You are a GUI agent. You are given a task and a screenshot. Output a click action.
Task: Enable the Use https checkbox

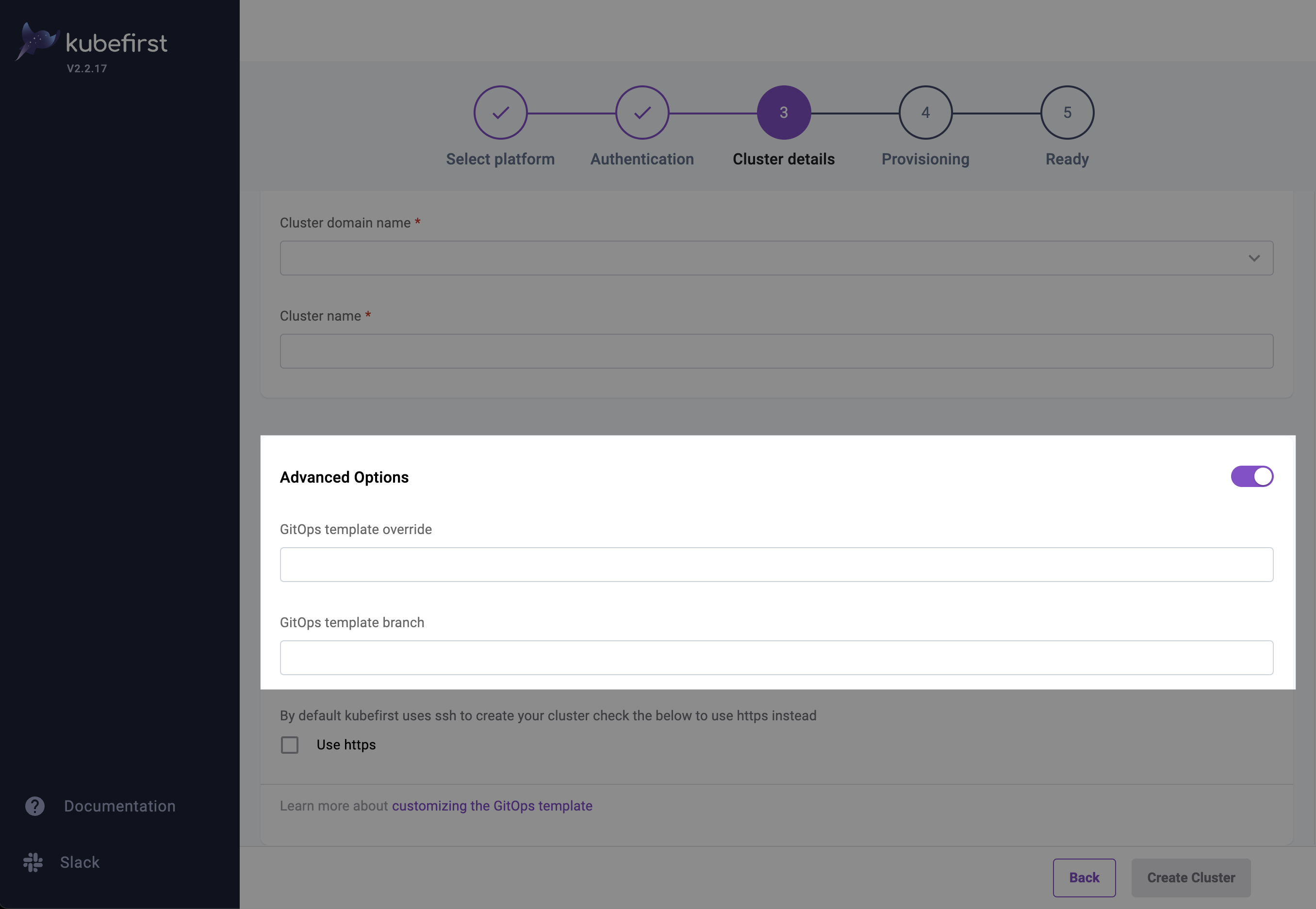point(289,744)
